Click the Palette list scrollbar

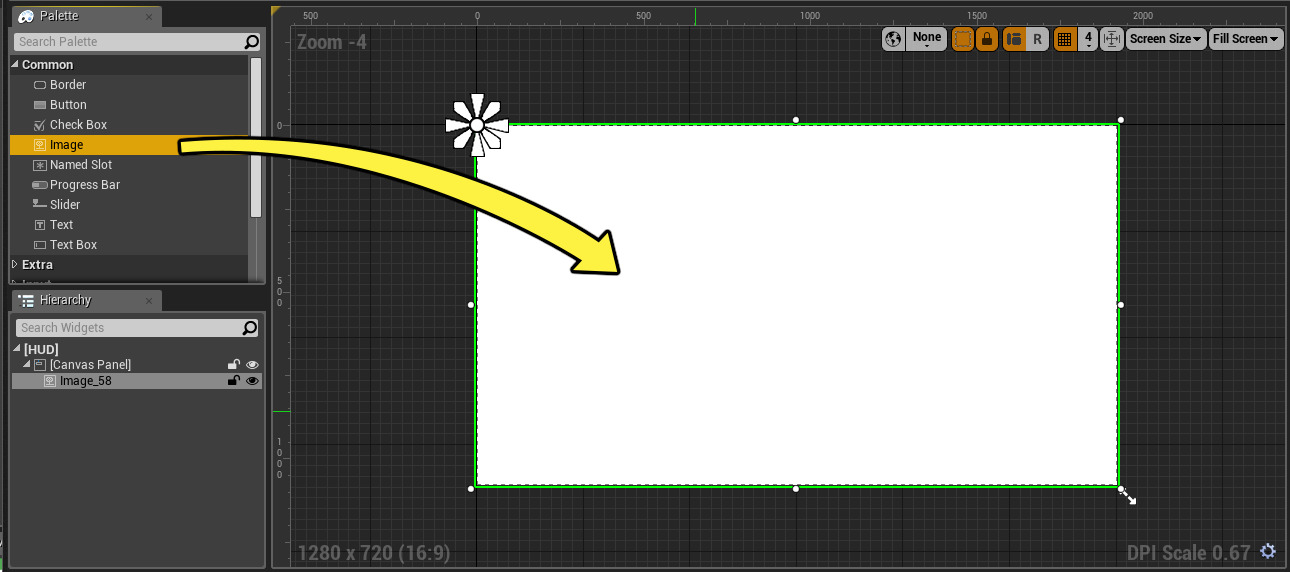coord(256,137)
